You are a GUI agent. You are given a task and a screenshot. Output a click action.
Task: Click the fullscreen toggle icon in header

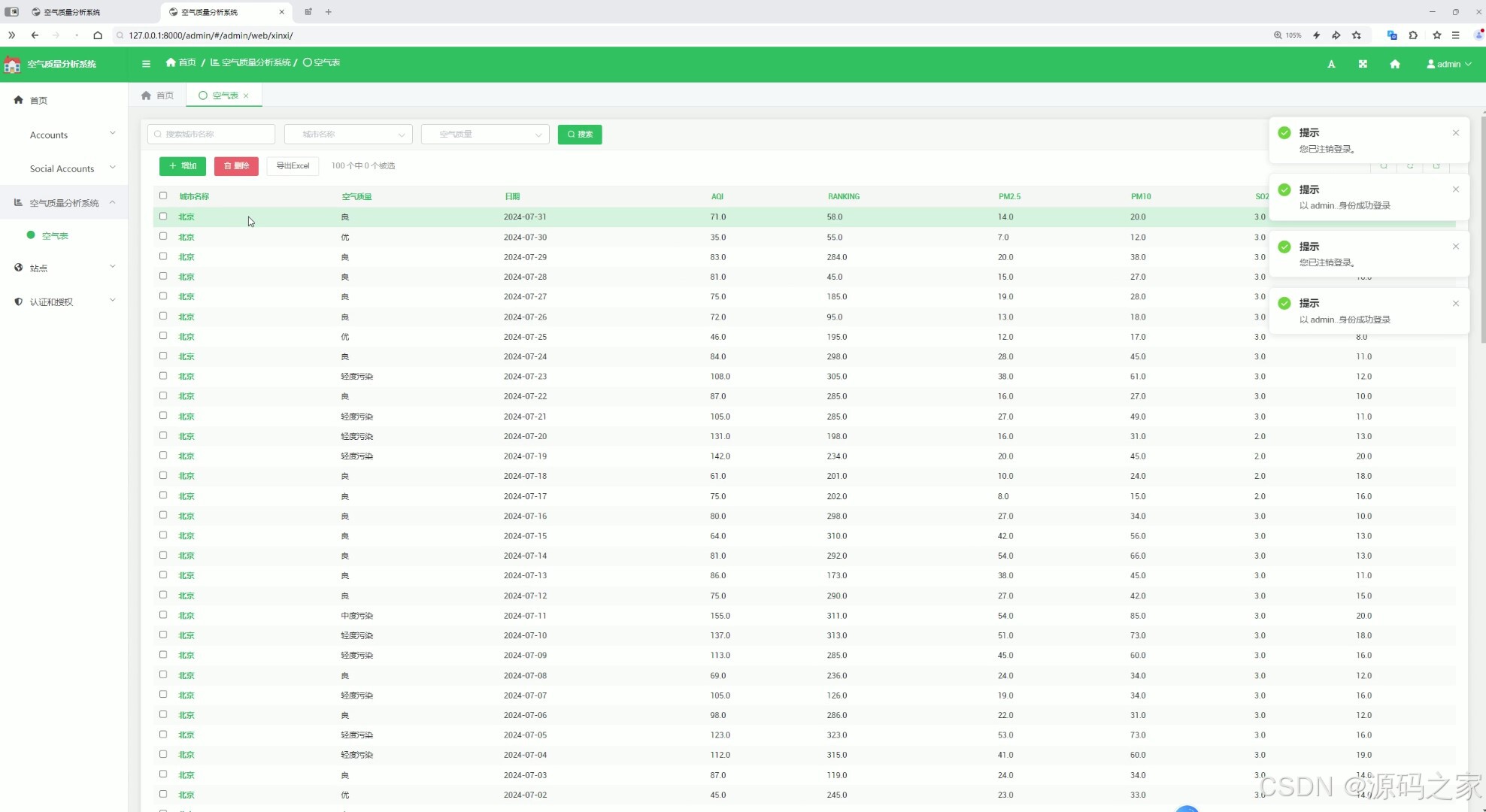pyautogui.click(x=1363, y=64)
